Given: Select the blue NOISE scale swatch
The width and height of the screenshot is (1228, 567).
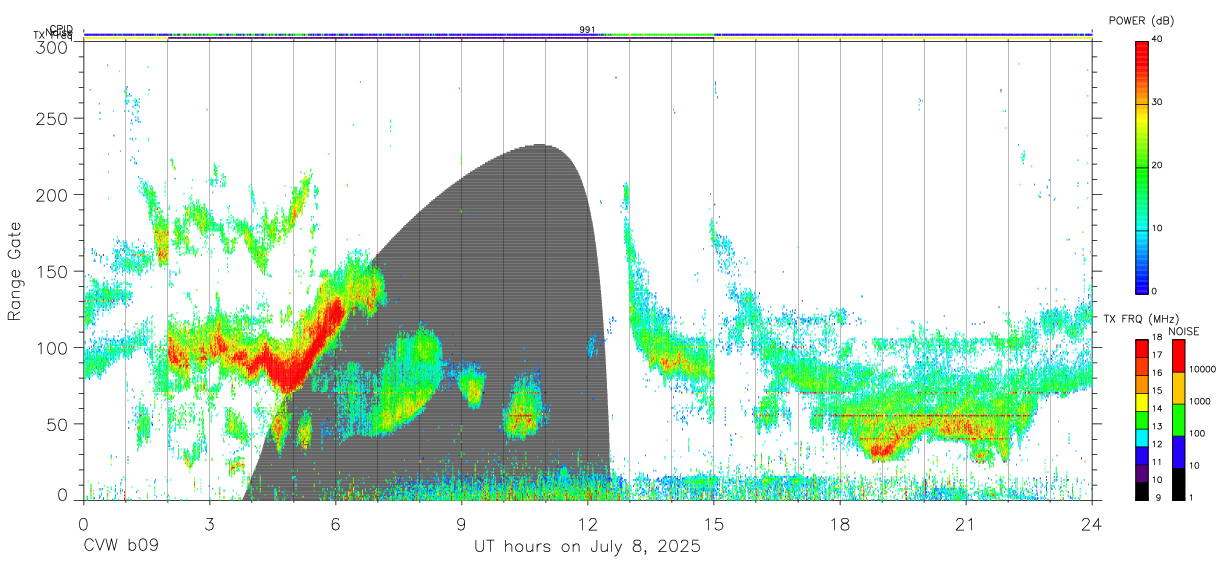Looking at the screenshot, I should click(1177, 452).
